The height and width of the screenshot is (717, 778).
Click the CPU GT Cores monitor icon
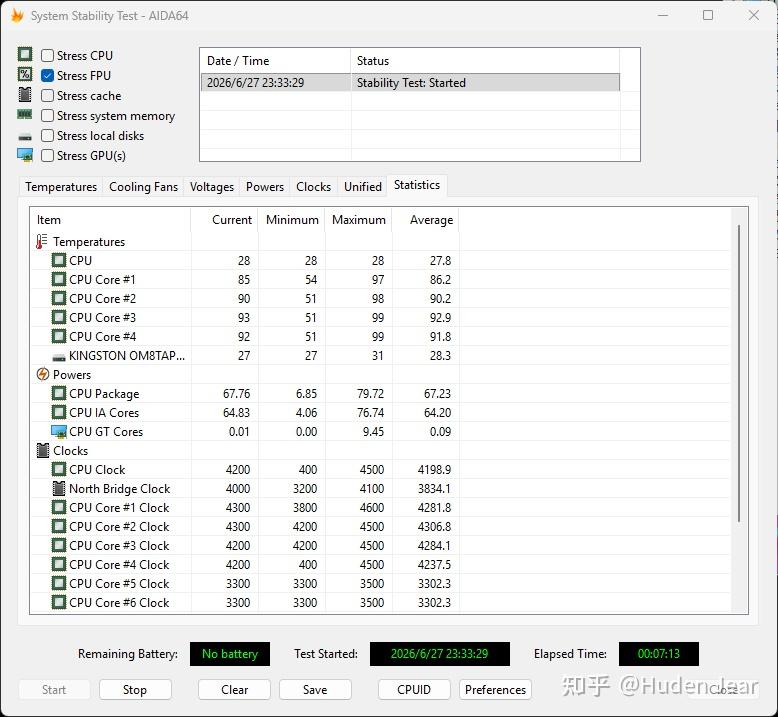(59, 432)
